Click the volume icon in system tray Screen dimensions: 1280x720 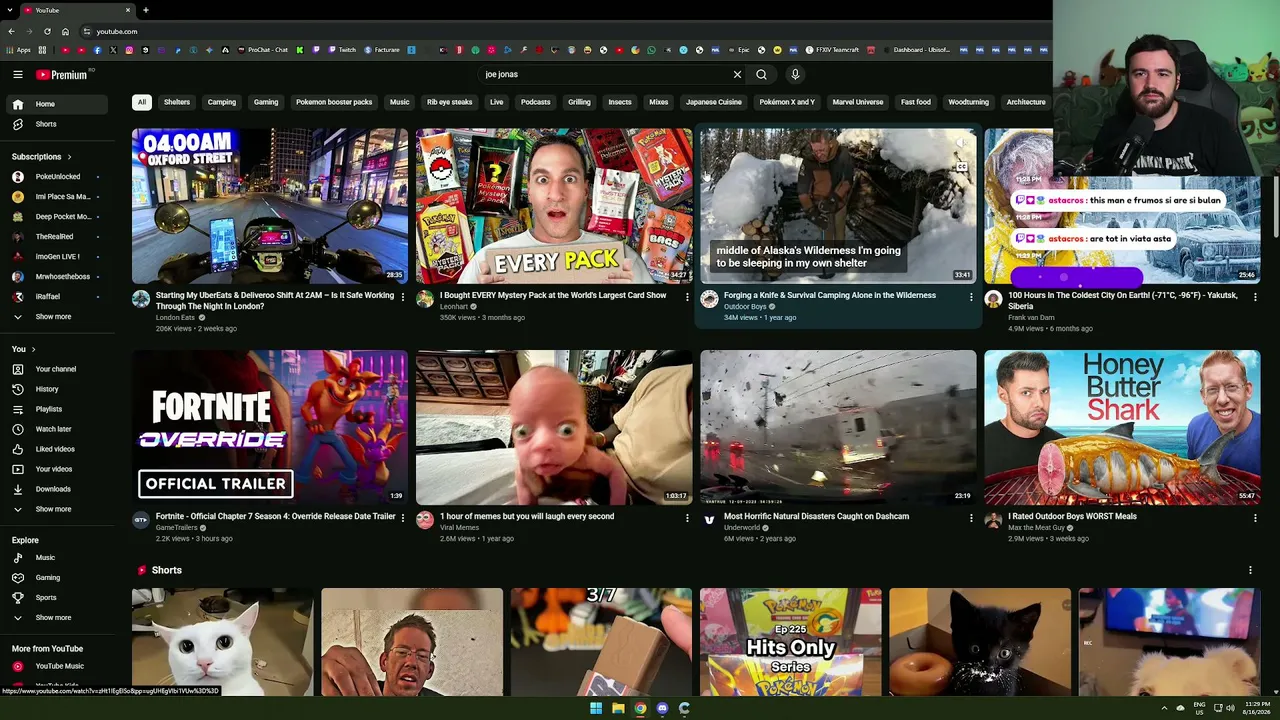[x=1230, y=708]
